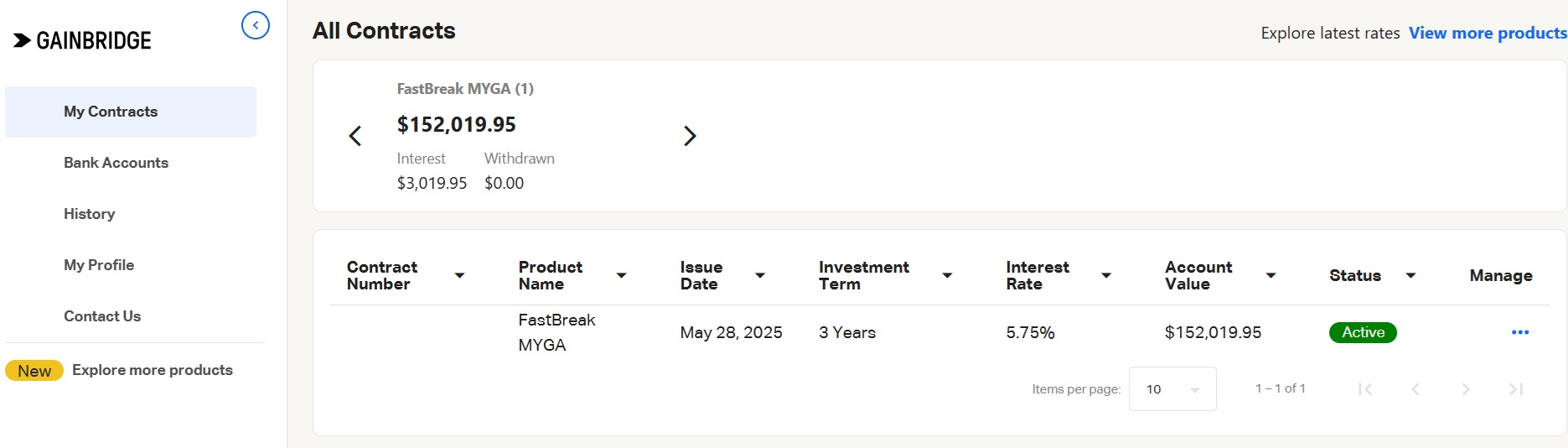1568x448 pixels.
Task: Open My Profile in the sidebar
Action: pos(99,265)
